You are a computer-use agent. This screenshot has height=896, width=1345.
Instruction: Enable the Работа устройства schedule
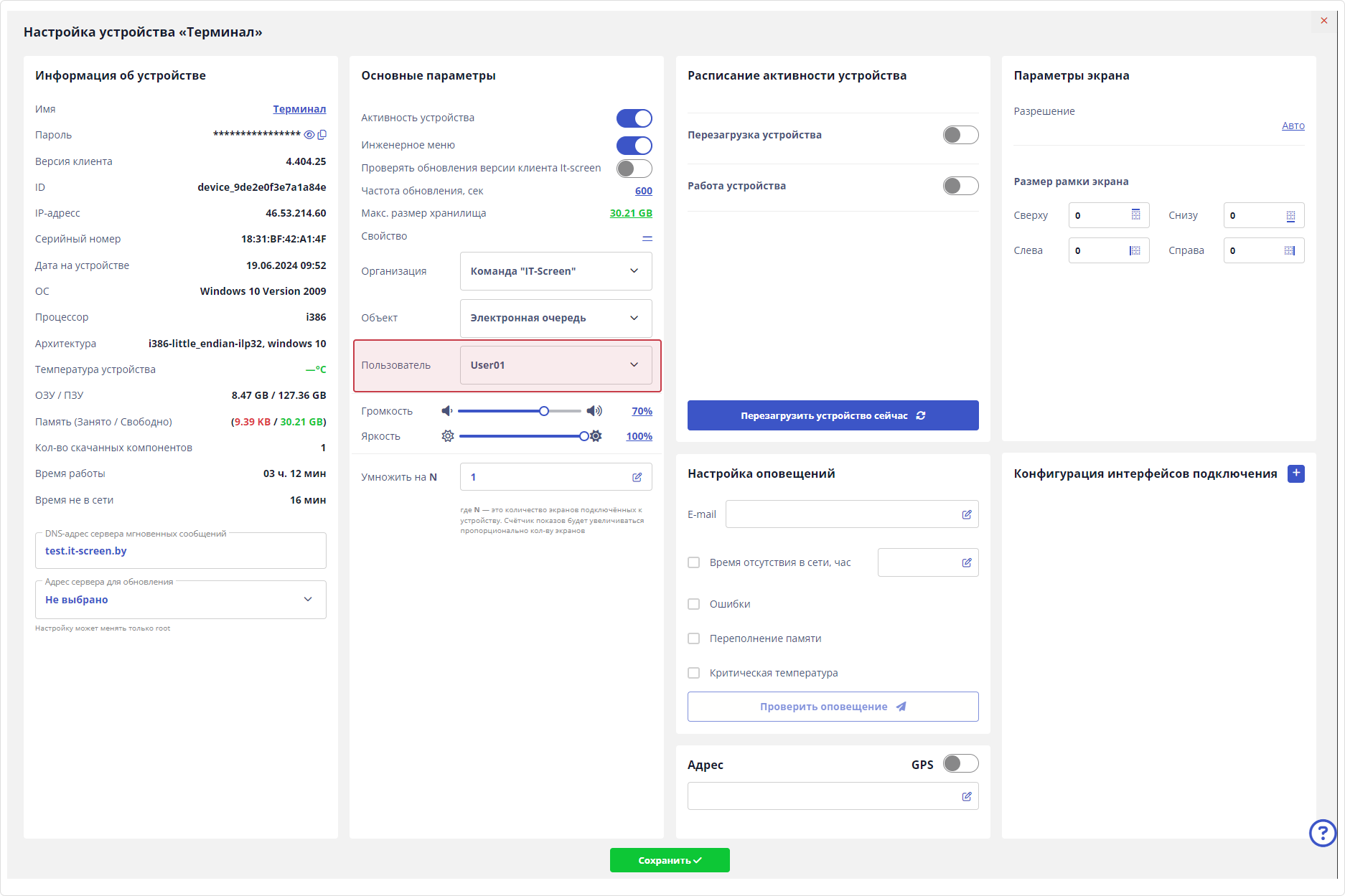point(961,186)
